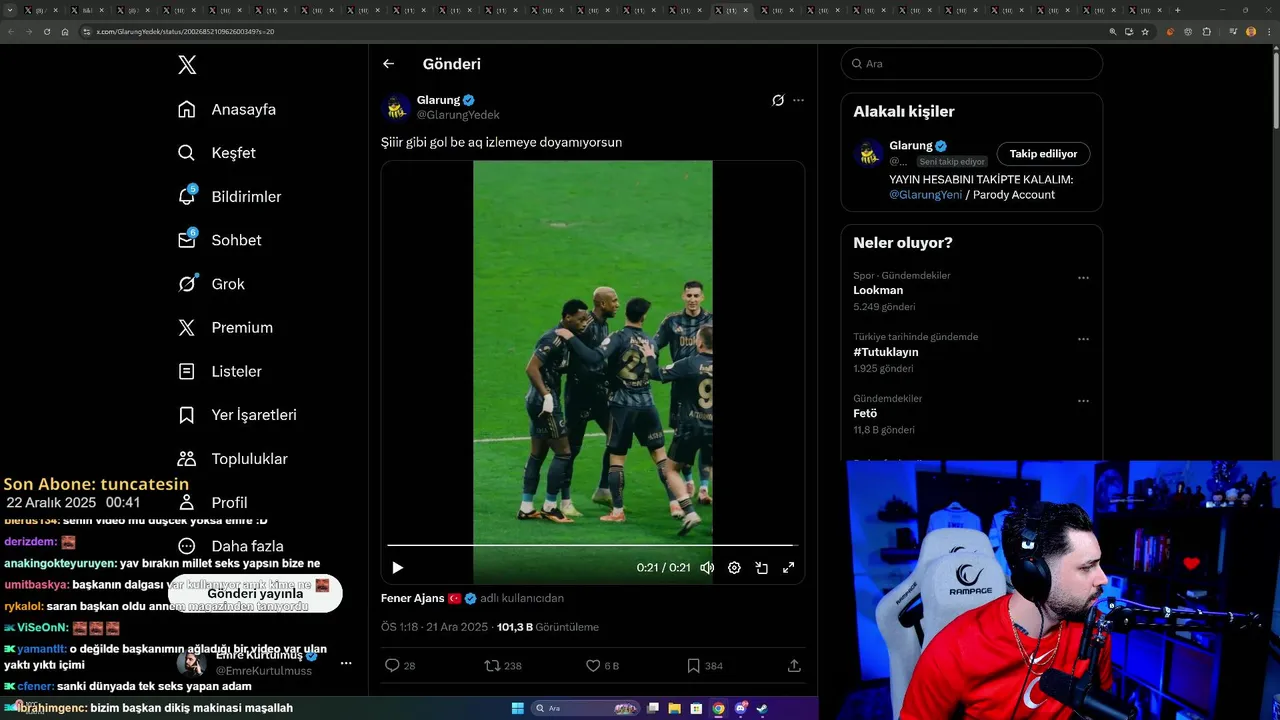Open Microsoft Store from taskbar

696,708
